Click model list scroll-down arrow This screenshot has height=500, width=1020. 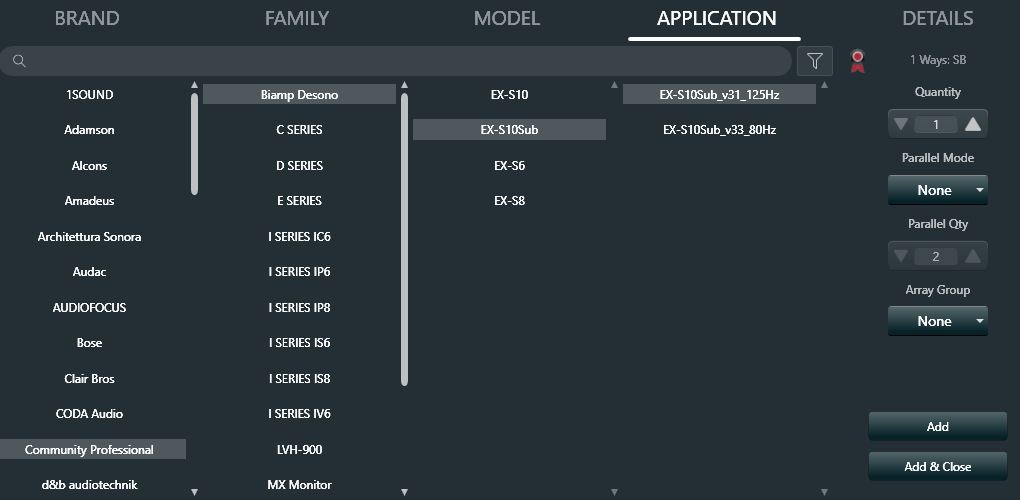pos(613,492)
